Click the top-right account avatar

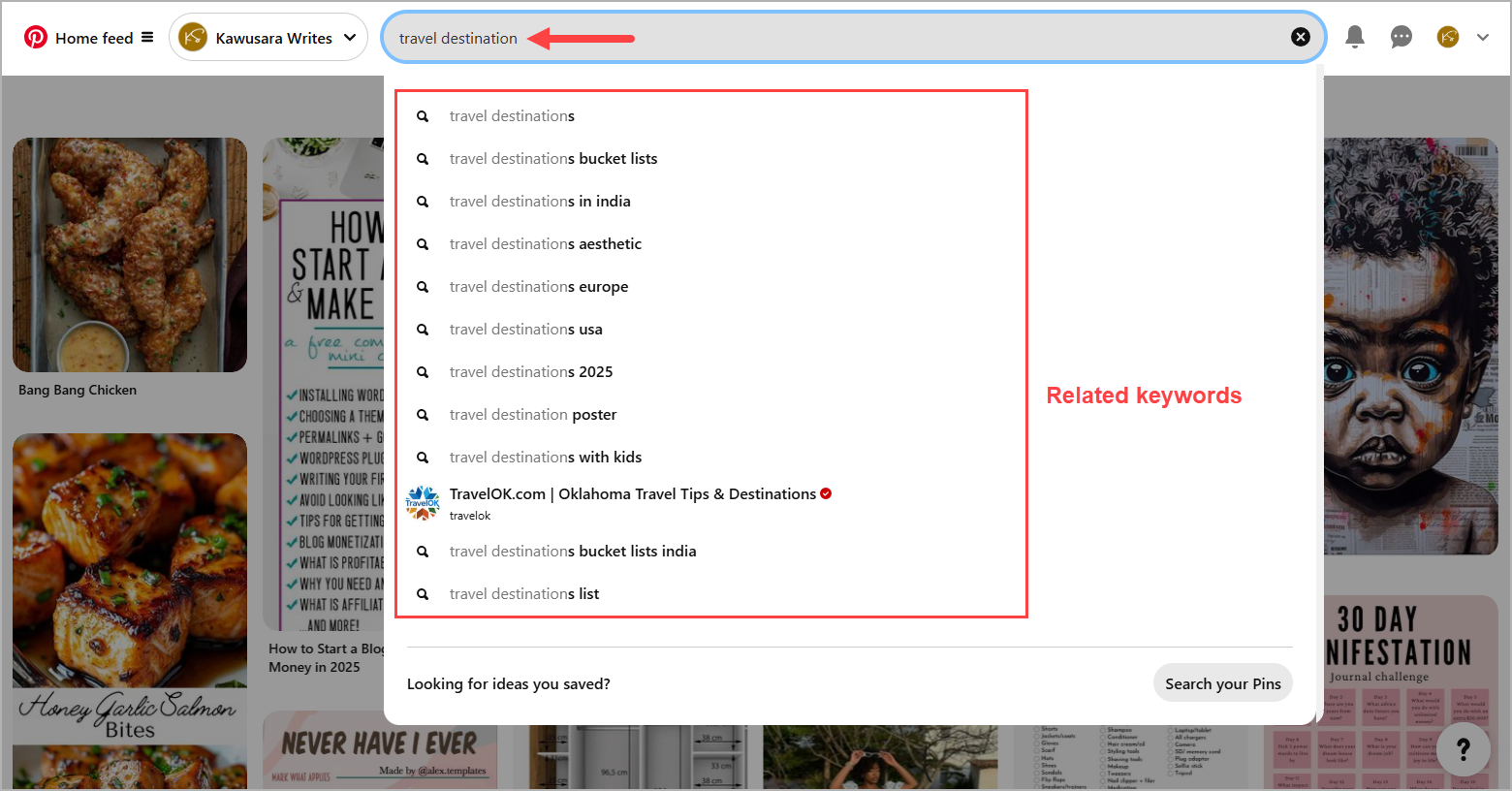pyautogui.click(x=1447, y=36)
